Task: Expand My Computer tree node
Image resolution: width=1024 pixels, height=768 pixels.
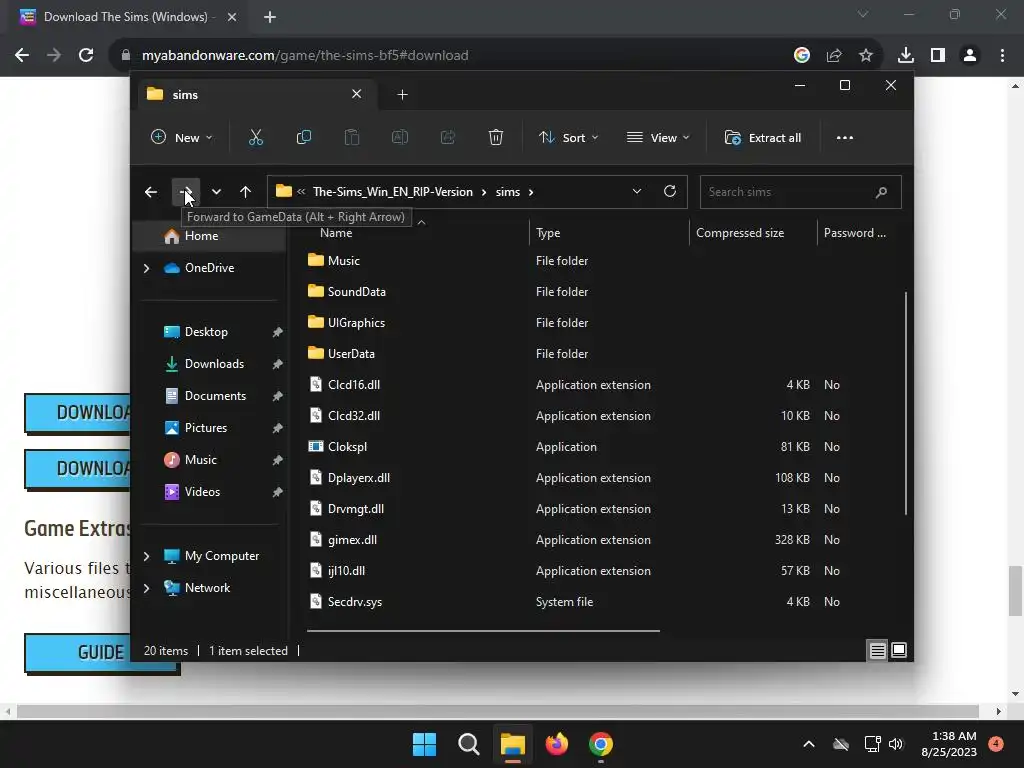Action: click(146, 556)
